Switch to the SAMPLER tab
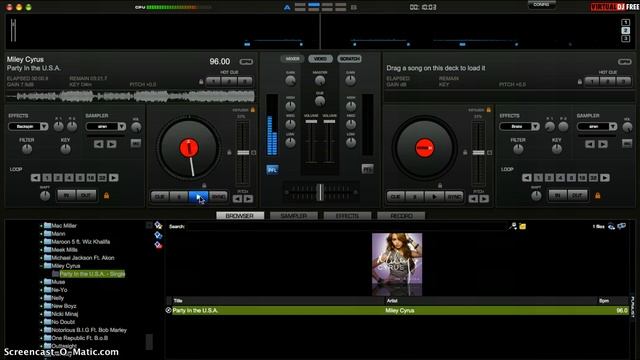640x360 pixels. click(x=294, y=216)
